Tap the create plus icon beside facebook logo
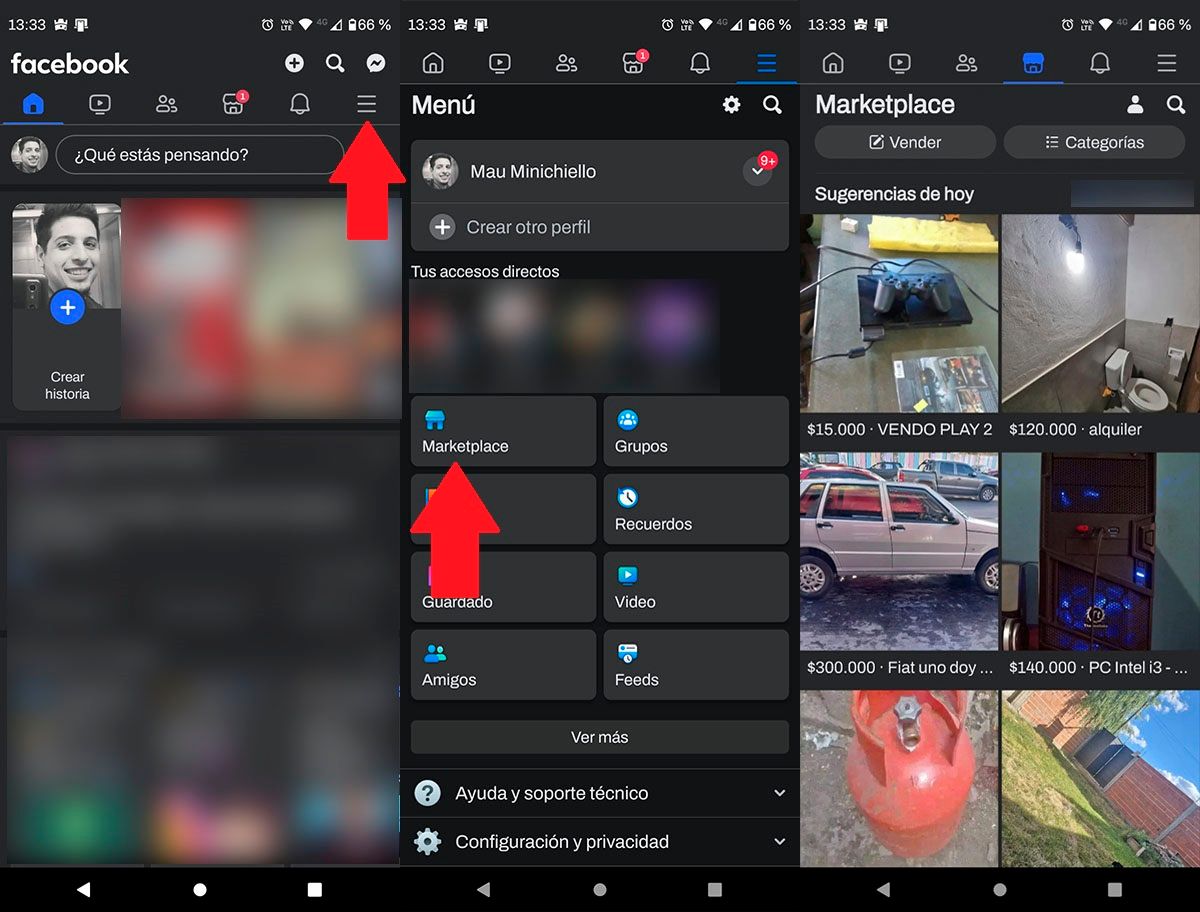Viewport: 1200px width, 912px height. (x=294, y=63)
